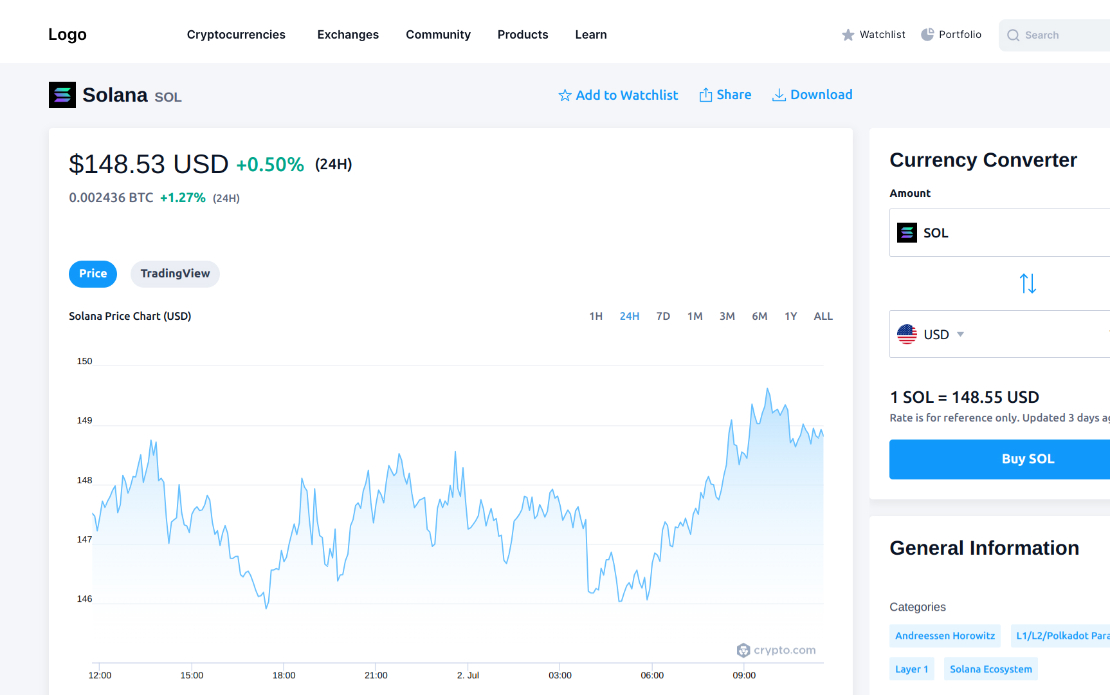This screenshot has height=695, width=1110.
Task: Click the $148.53 USD price text
Action: tap(149, 164)
